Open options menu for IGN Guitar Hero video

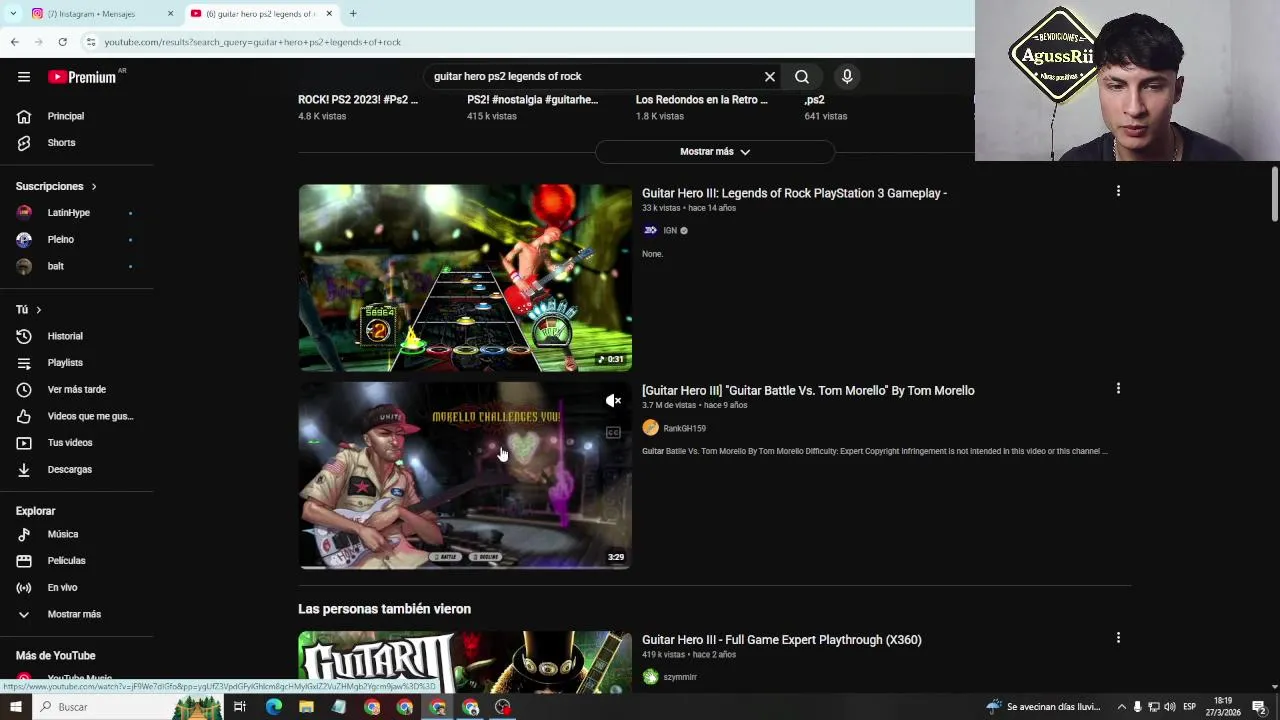[x=1118, y=191]
